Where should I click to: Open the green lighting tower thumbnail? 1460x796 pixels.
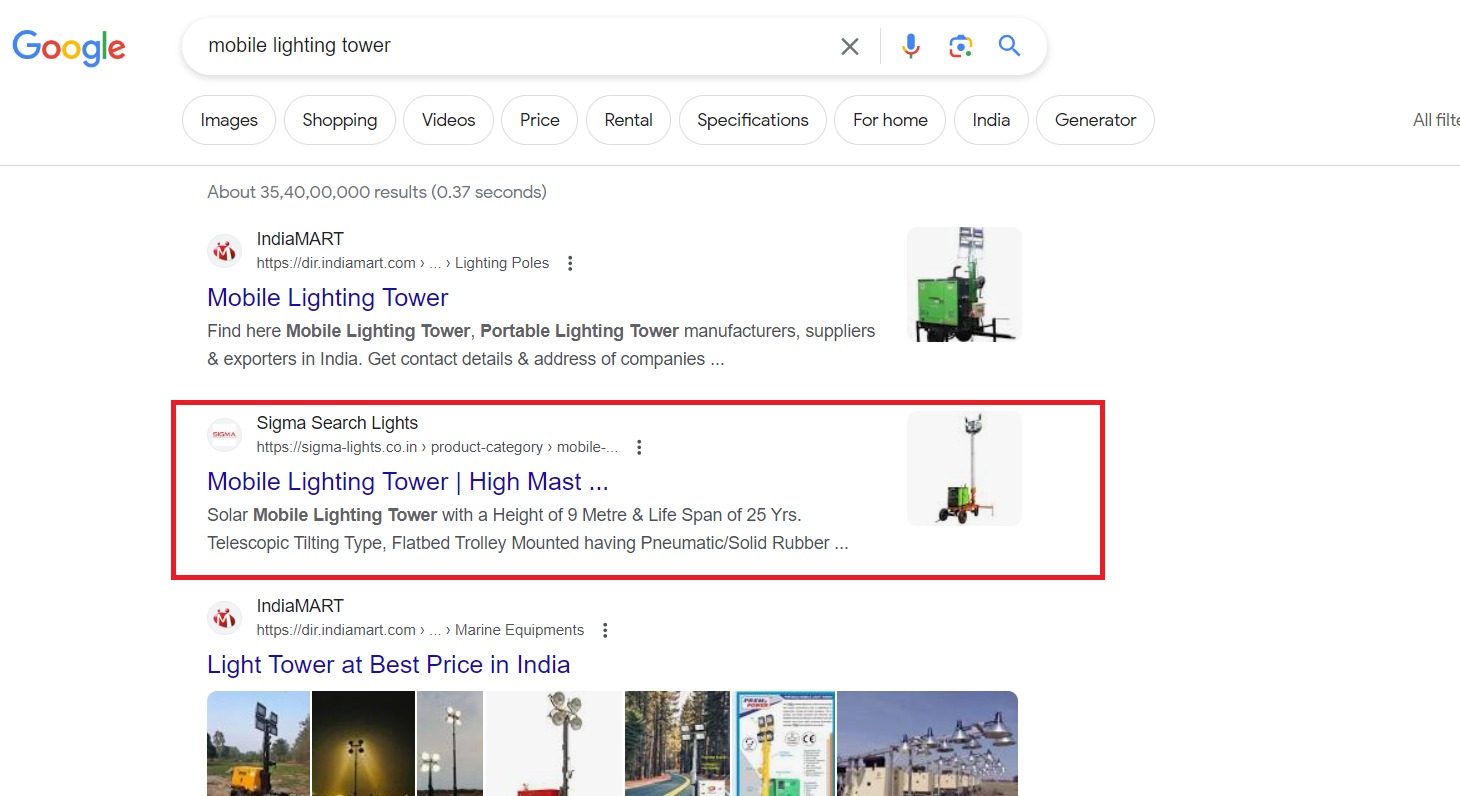(x=963, y=284)
